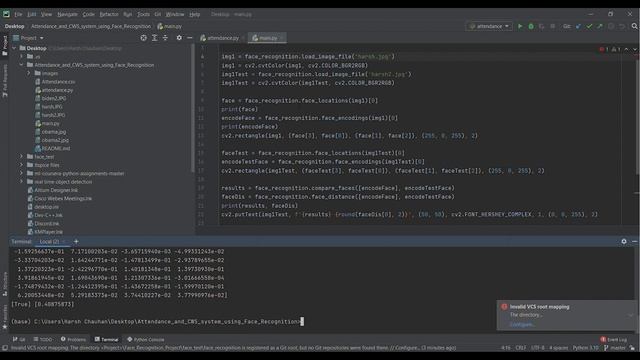640x360 pixels.
Task: Click the terminal command prompt line
Action: pos(157,322)
